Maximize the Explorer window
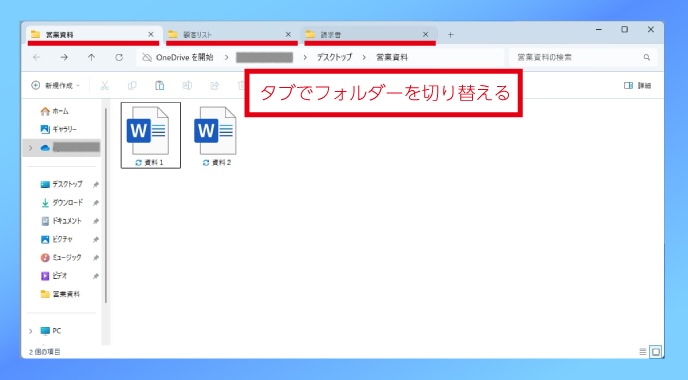The image size is (688, 380). point(624,29)
